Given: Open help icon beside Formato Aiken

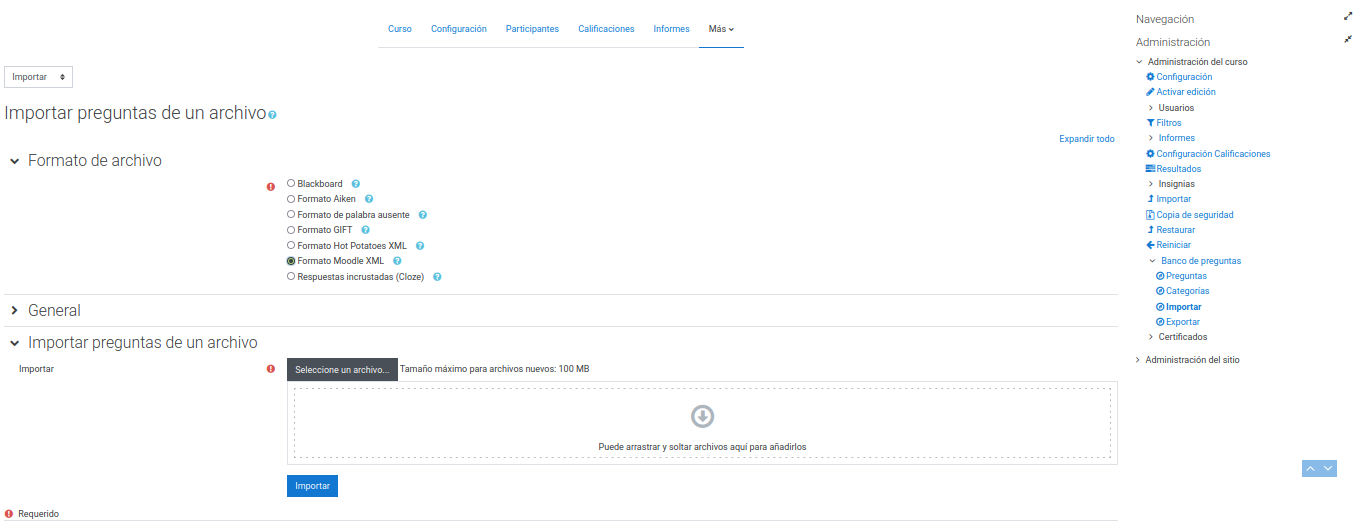Looking at the screenshot, I should 369,199.
